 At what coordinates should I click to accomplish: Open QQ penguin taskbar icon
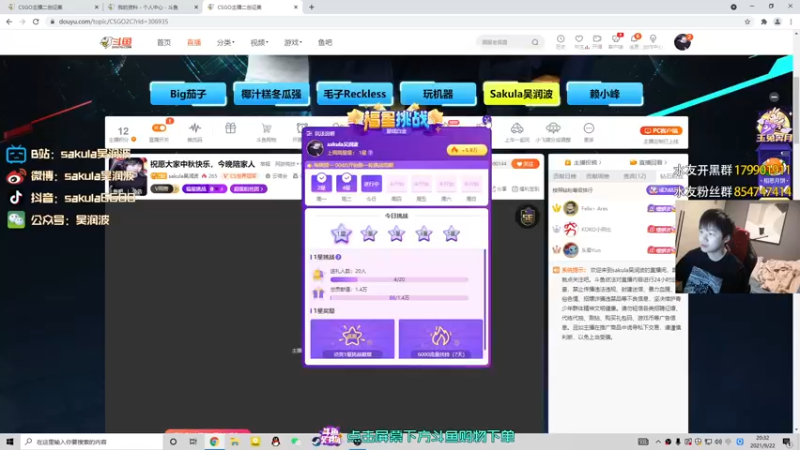(276, 442)
